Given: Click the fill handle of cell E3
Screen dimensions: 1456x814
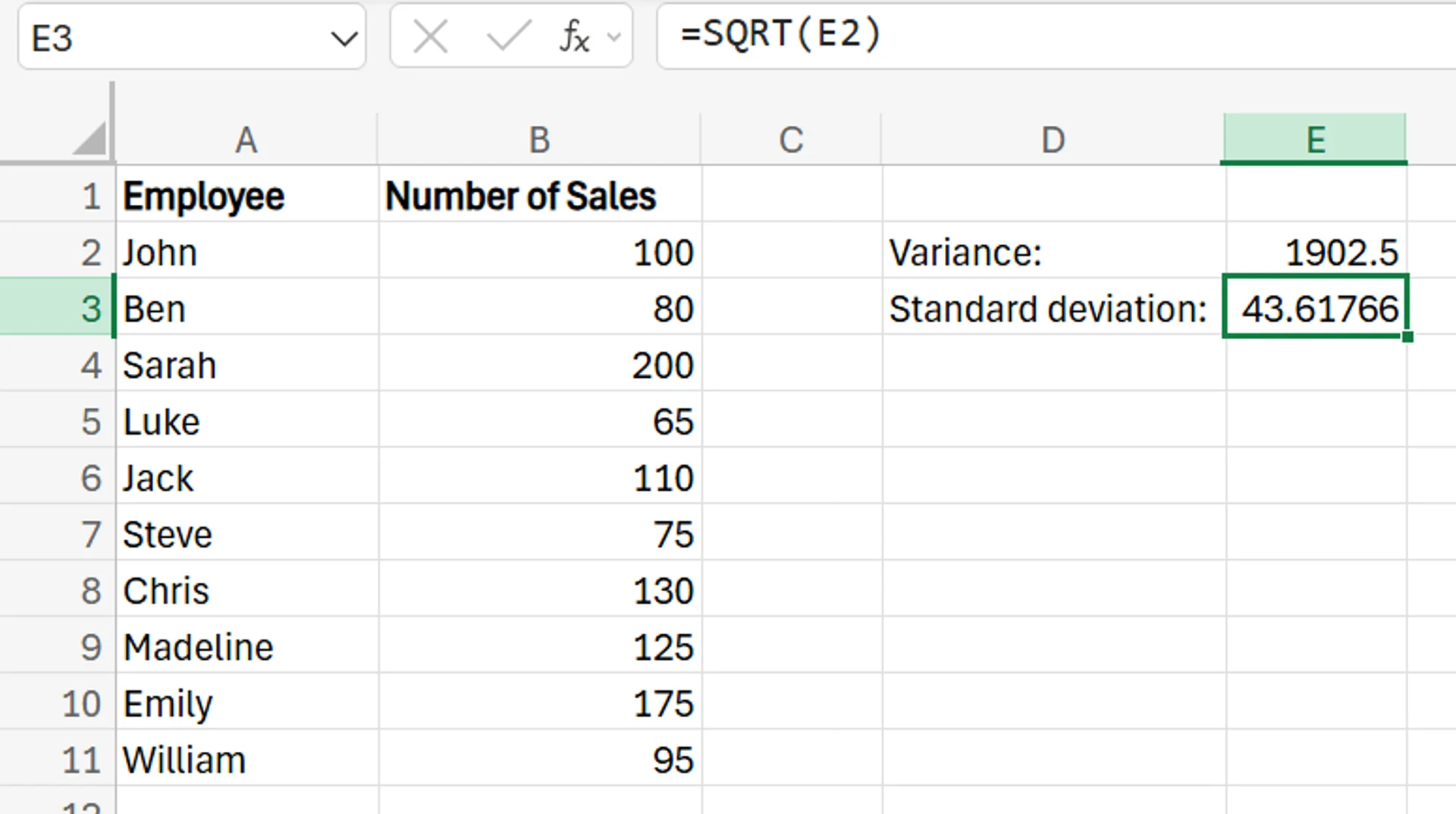Looking at the screenshot, I should (1407, 336).
